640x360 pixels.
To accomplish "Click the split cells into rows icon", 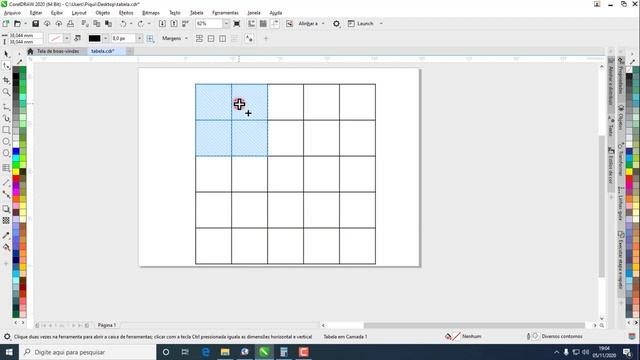I will point(211,38).
